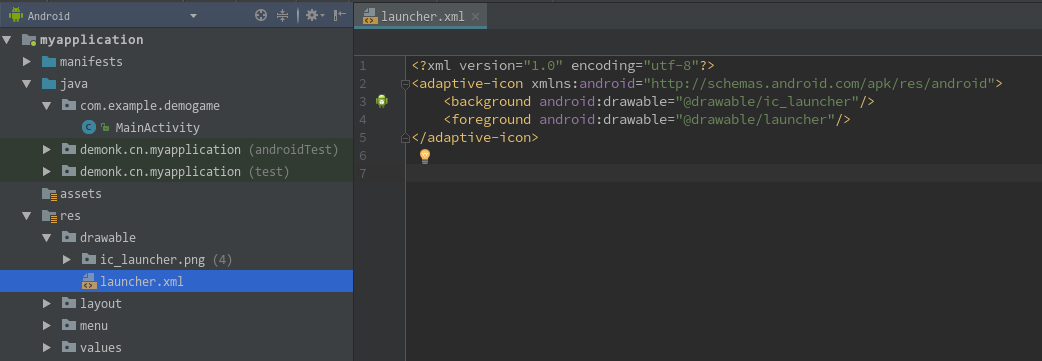Expand the menu folder

point(47,325)
